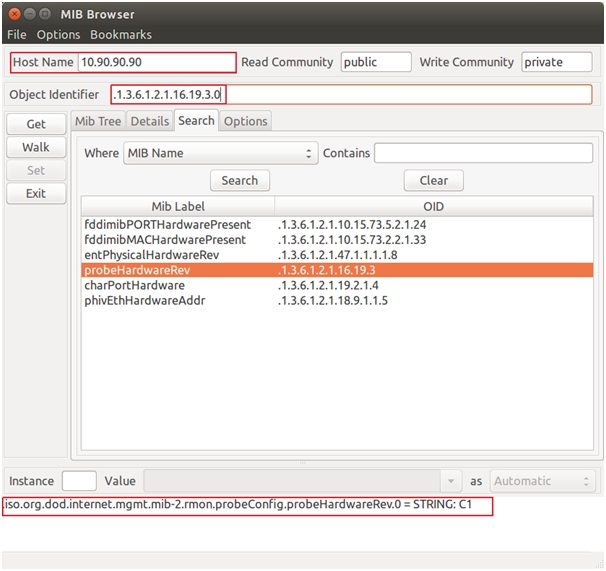The width and height of the screenshot is (606, 571).
Task: Click the Walk button
Action: click(x=36, y=147)
